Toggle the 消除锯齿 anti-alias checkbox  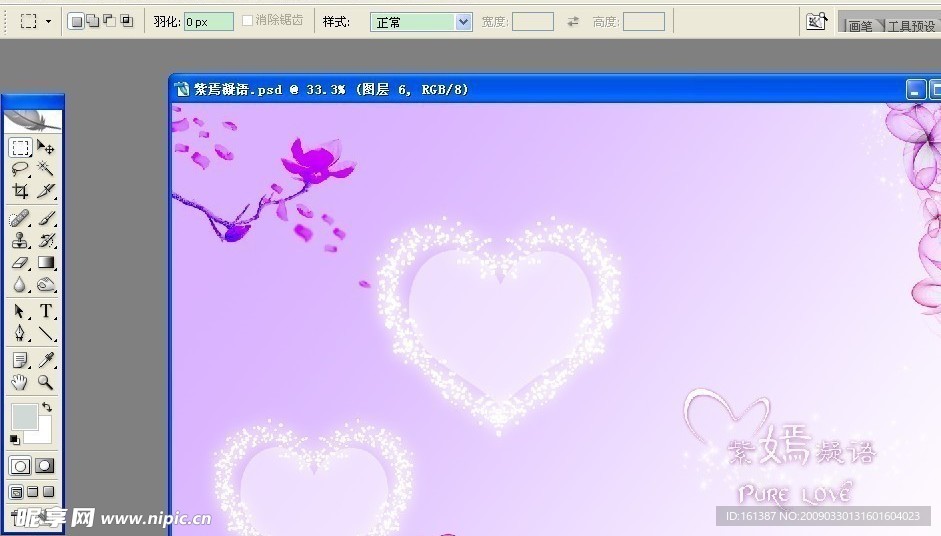(247, 20)
